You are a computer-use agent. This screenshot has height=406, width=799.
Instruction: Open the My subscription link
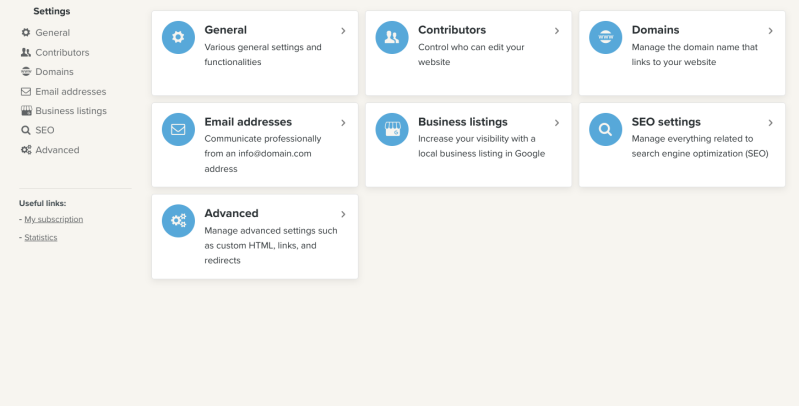(x=54, y=219)
